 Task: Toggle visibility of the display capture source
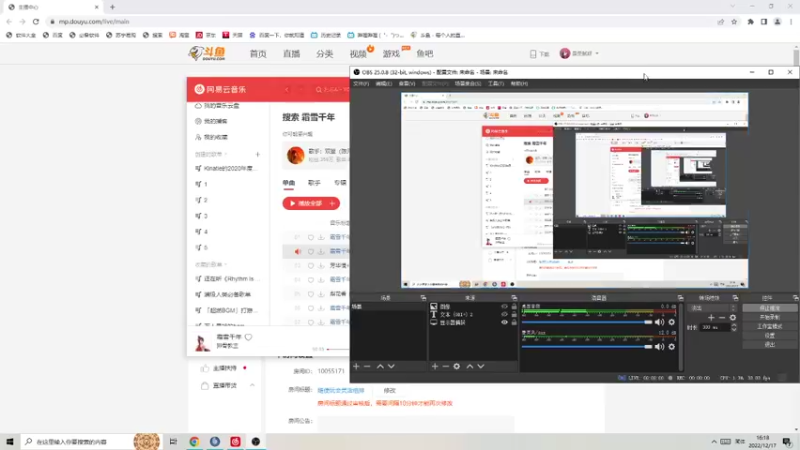(504, 322)
